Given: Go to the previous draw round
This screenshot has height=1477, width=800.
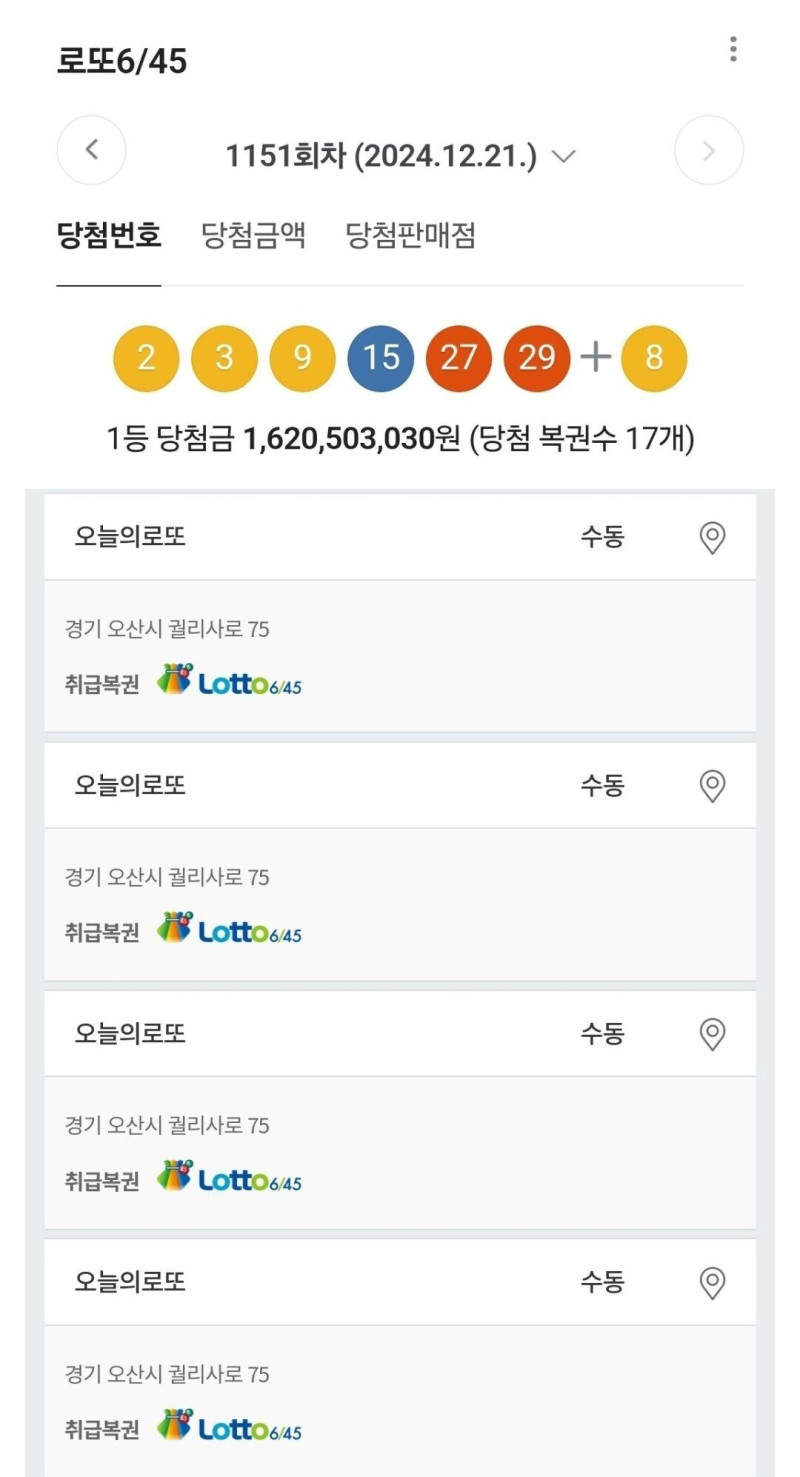Looking at the screenshot, I should click(x=91, y=151).
